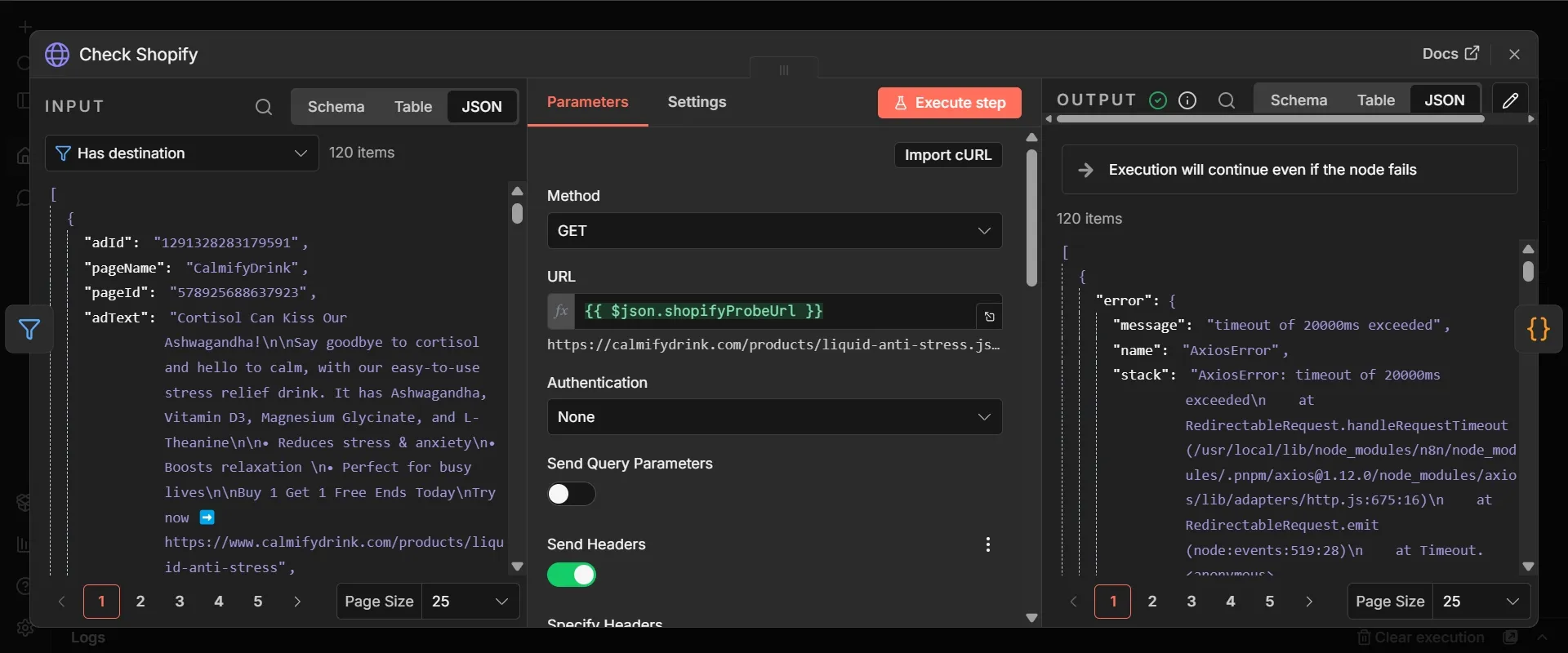Go to input page 3
This screenshot has height=653, width=1568.
coord(180,602)
